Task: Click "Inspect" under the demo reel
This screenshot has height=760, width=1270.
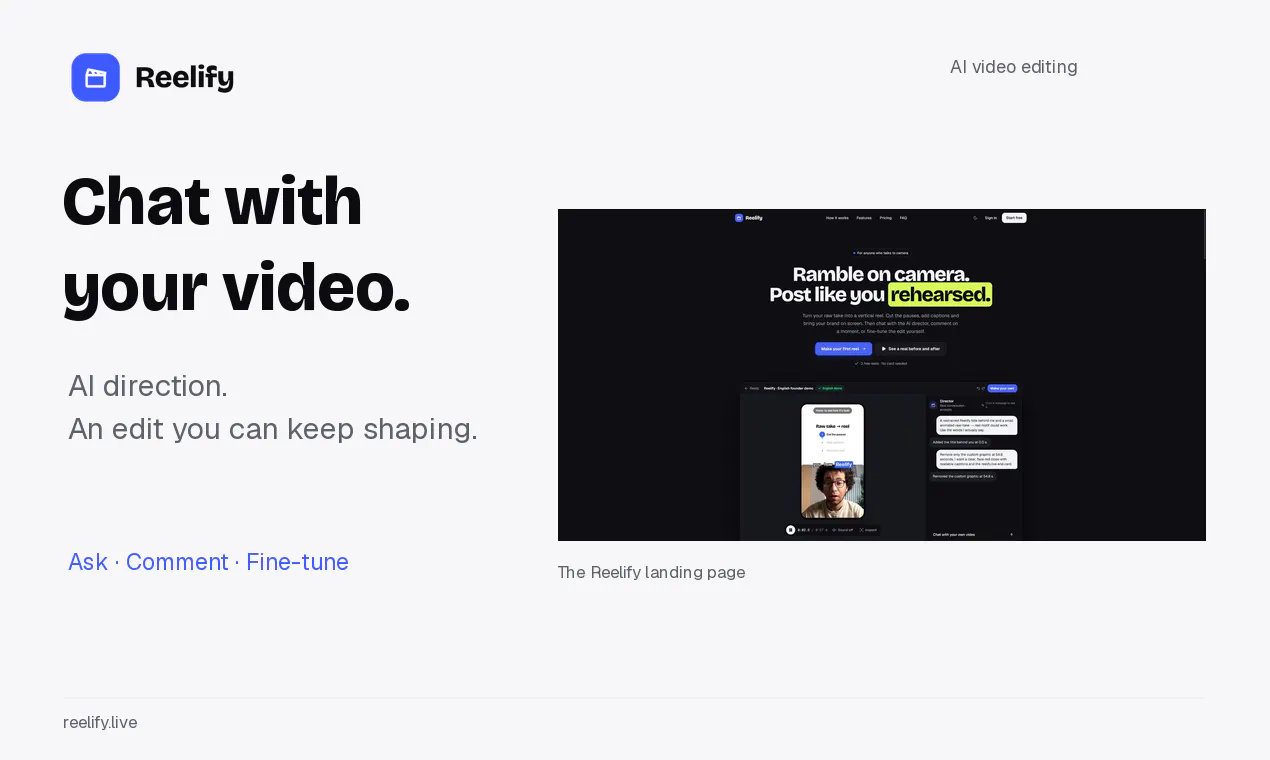Action: coord(868,530)
